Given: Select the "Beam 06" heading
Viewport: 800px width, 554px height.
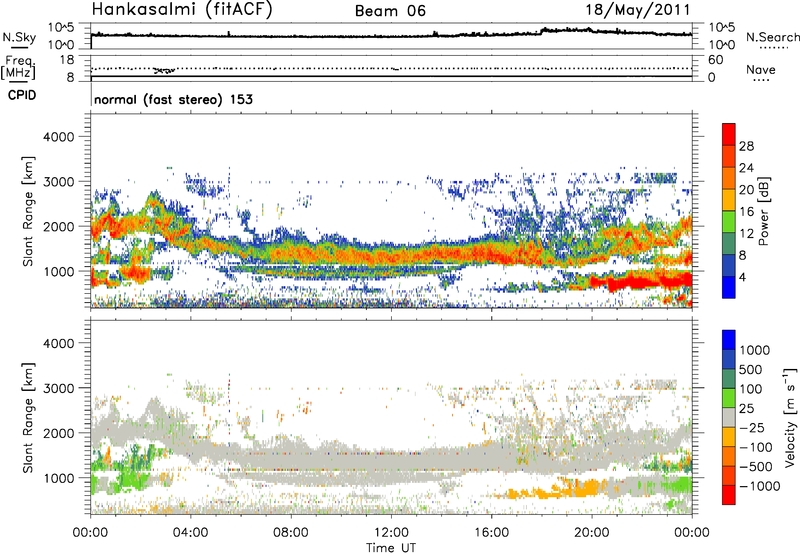Looking at the screenshot, I should 390,11.
